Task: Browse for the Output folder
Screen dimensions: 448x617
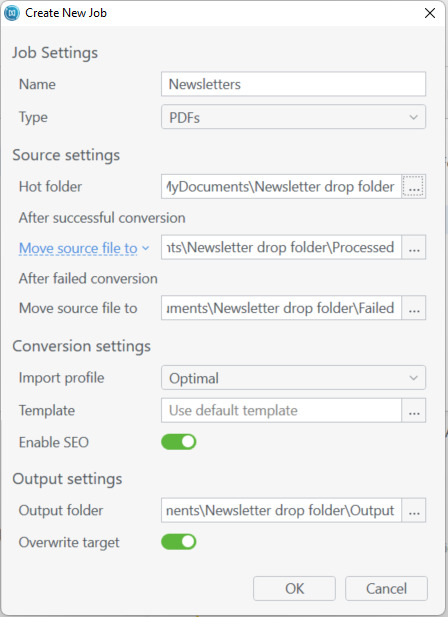Action: click(x=413, y=510)
